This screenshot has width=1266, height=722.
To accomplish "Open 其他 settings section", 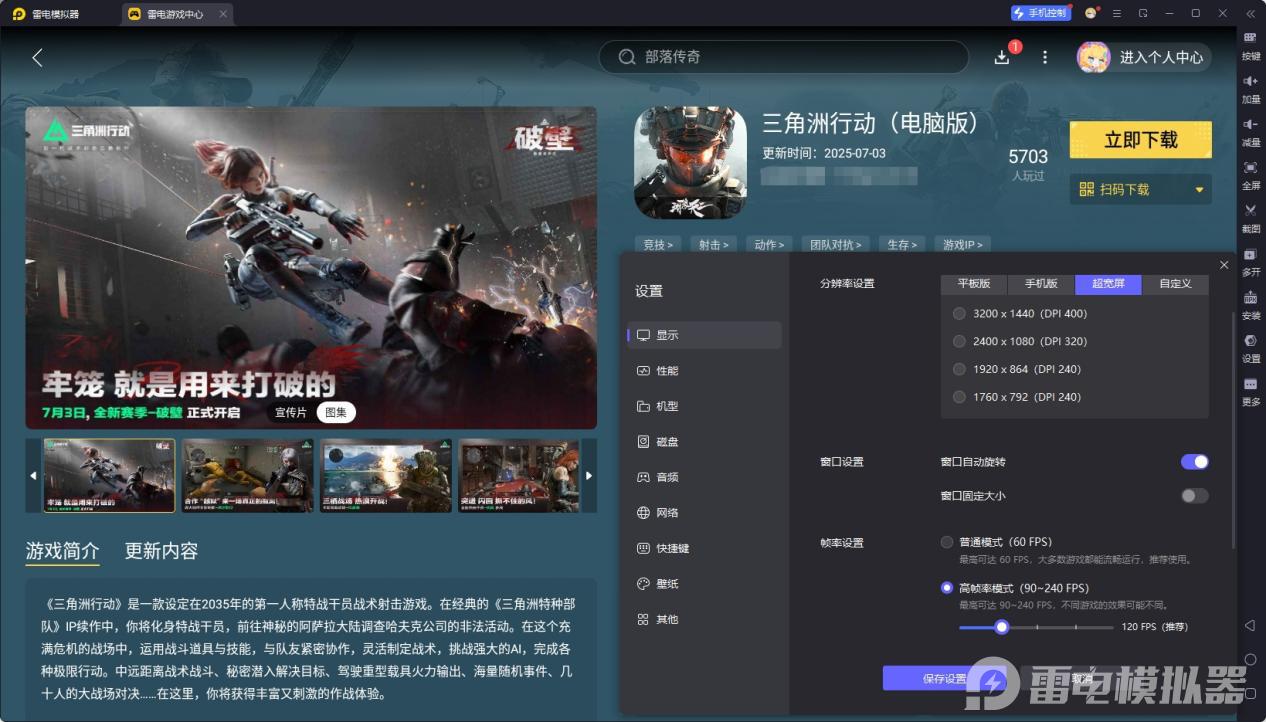I will [705, 619].
